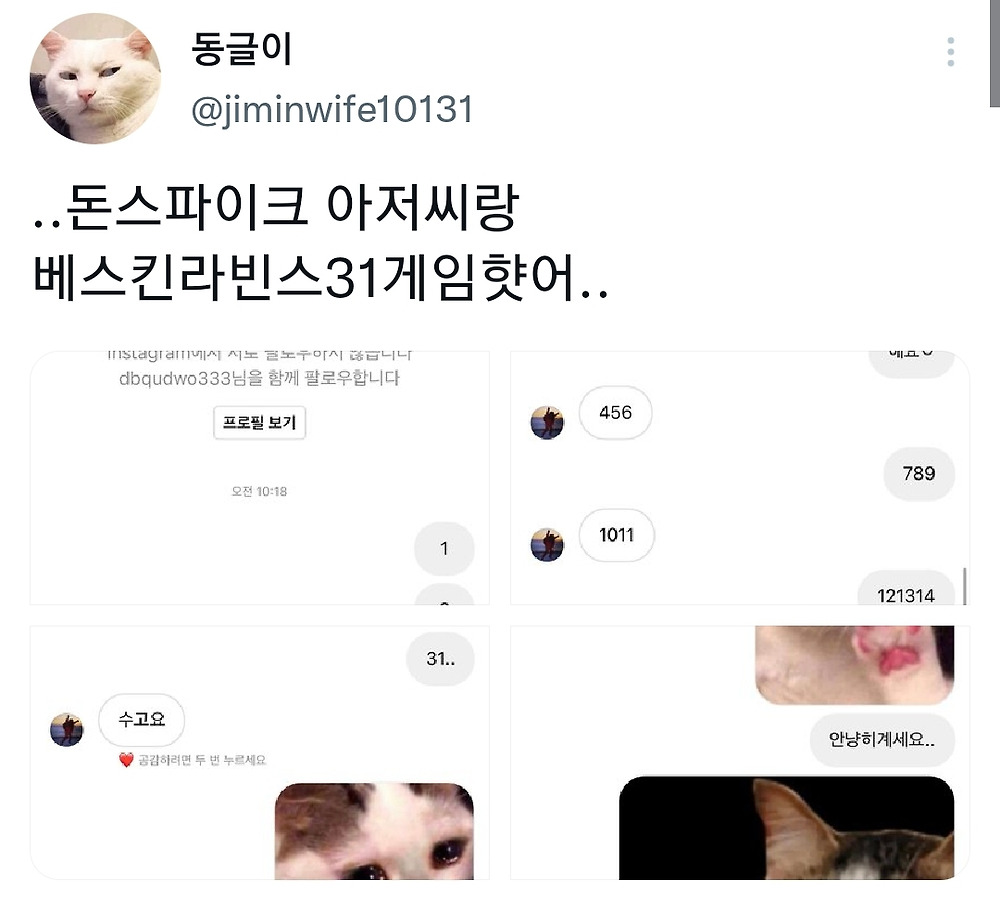1000x906 pixels.
Task: Open the white cat profile avatar
Action: tap(95, 79)
